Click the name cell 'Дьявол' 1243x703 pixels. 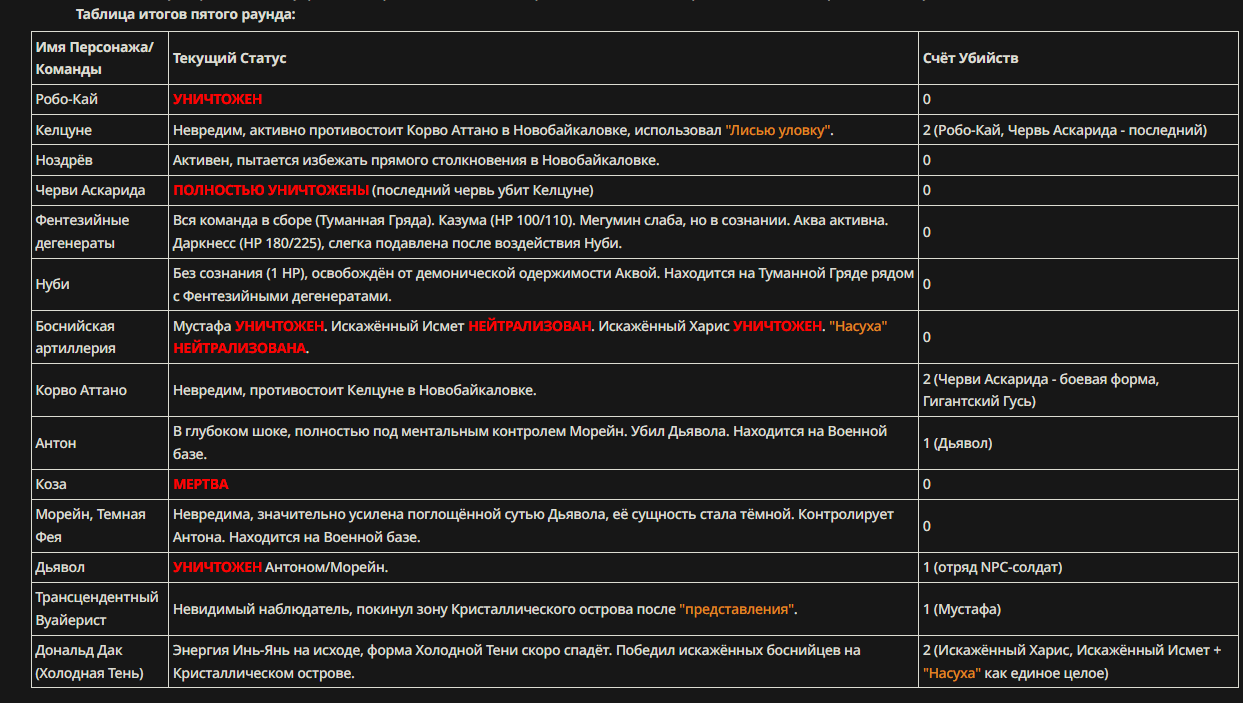click(100, 567)
